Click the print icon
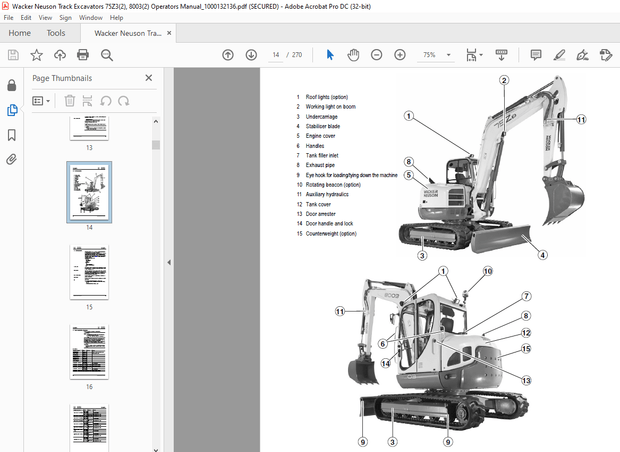Viewport: 620px width, 452px height. point(84,55)
